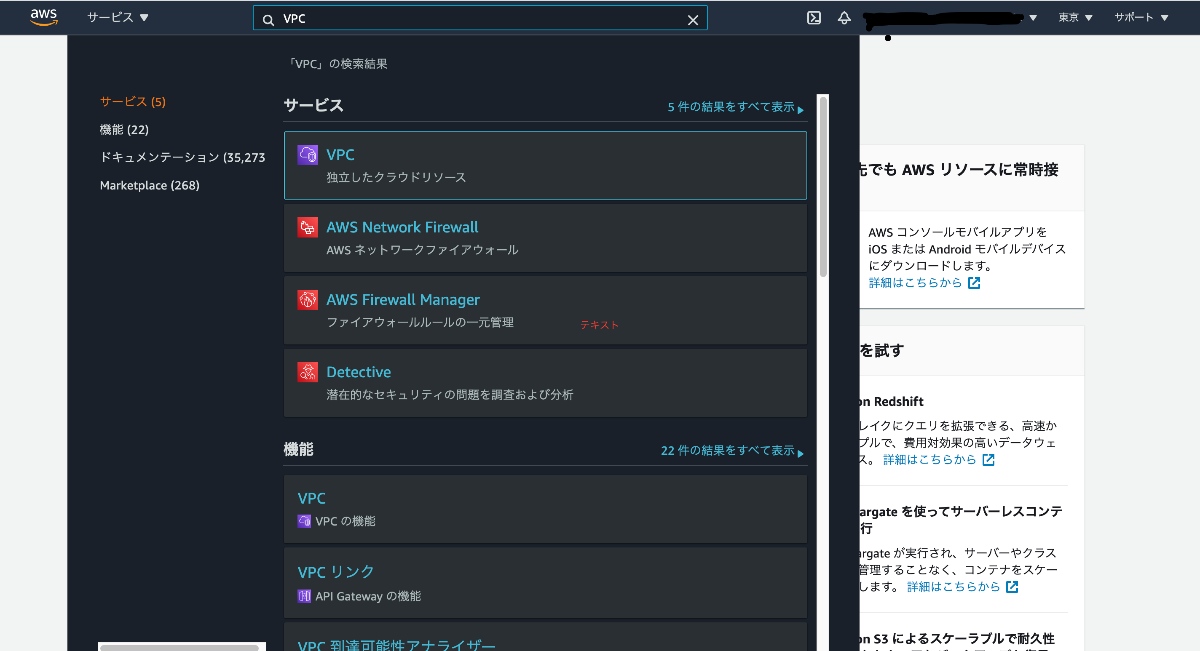Open the notifications bell icon
The width and height of the screenshot is (1200, 651).
(844, 17)
